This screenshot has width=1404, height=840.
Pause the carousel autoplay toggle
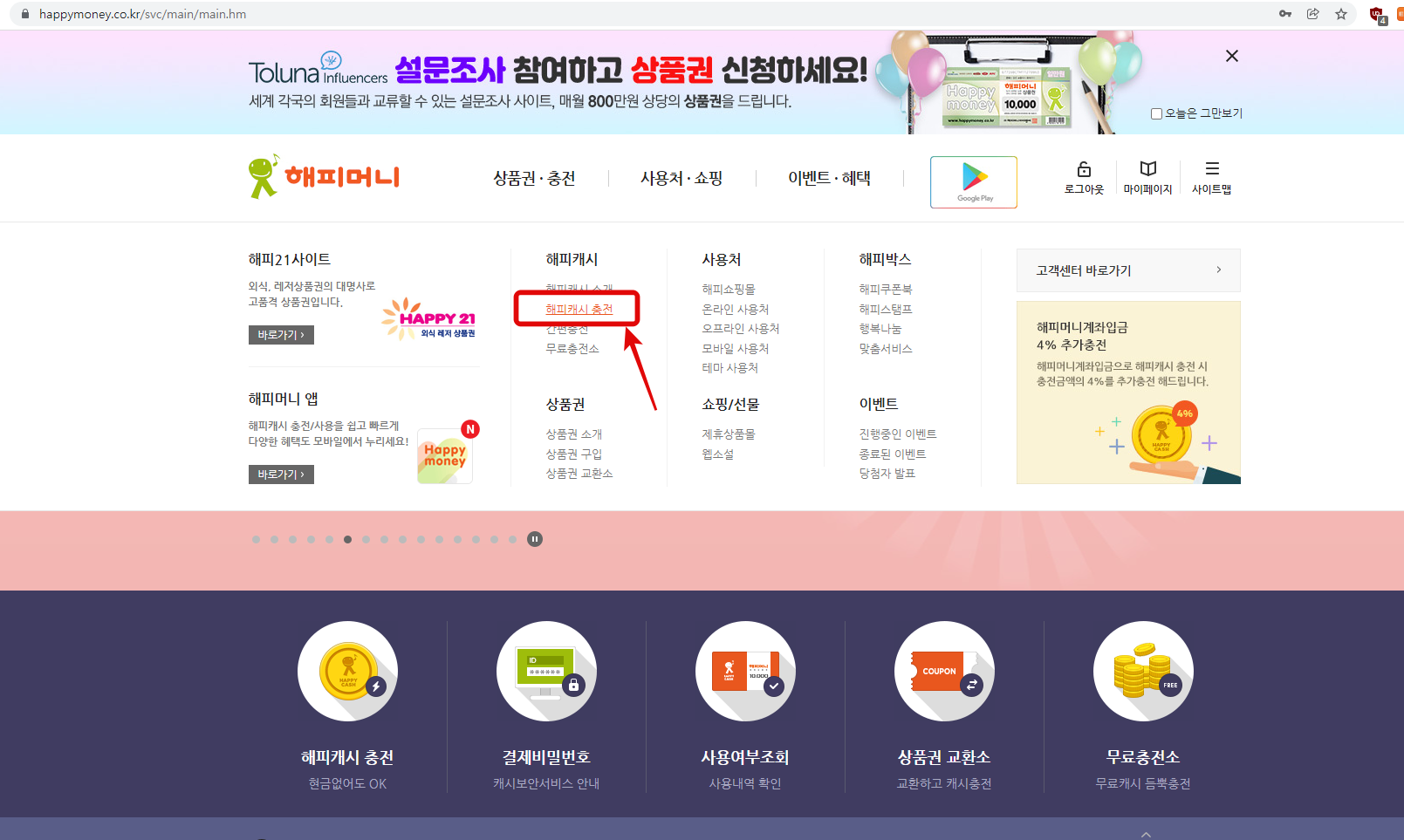[x=534, y=539]
